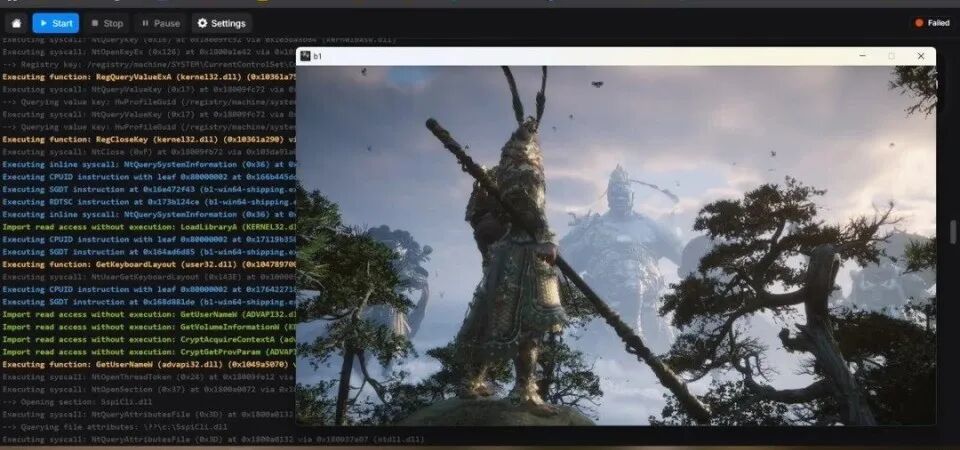Select the NtOpenSection syscall log line
Image resolution: width=960 pixels, height=450 pixels.
point(149,389)
